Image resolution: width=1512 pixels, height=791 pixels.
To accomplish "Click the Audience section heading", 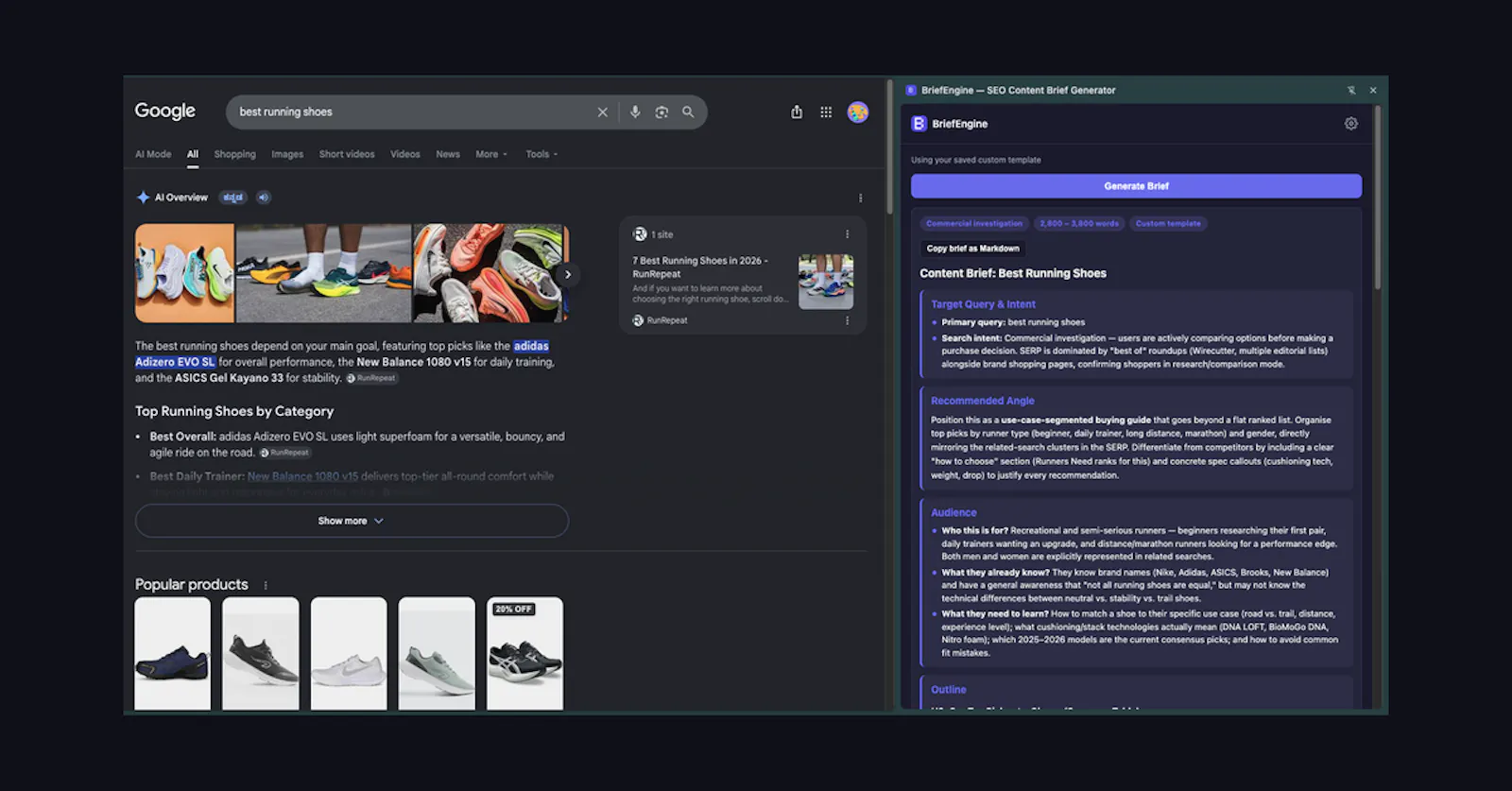I will 954,512.
